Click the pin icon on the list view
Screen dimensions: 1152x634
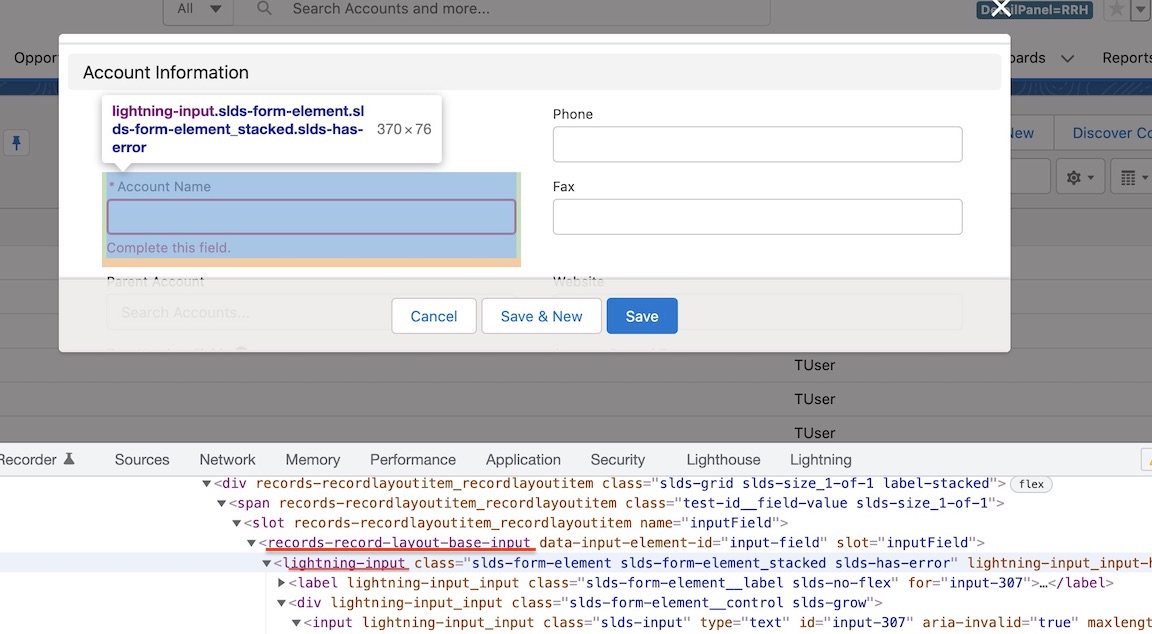pos(16,143)
